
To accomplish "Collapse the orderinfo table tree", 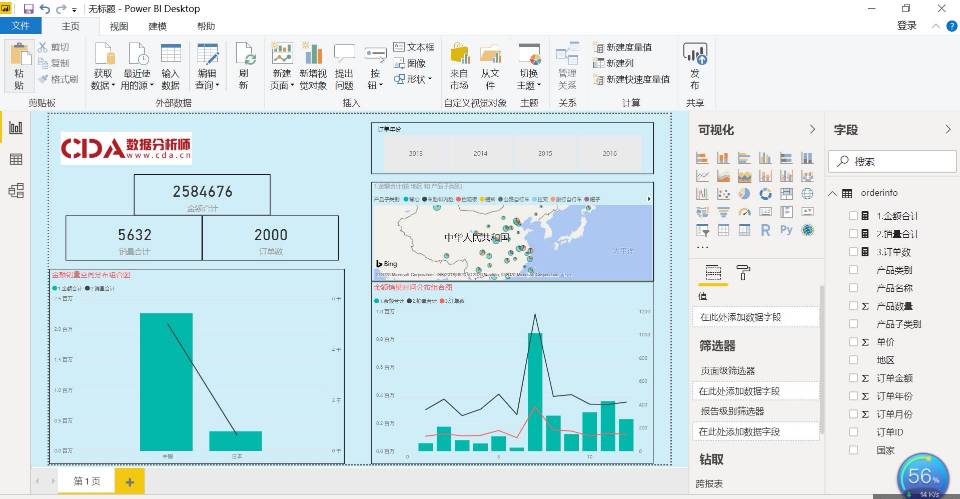I will [833, 193].
